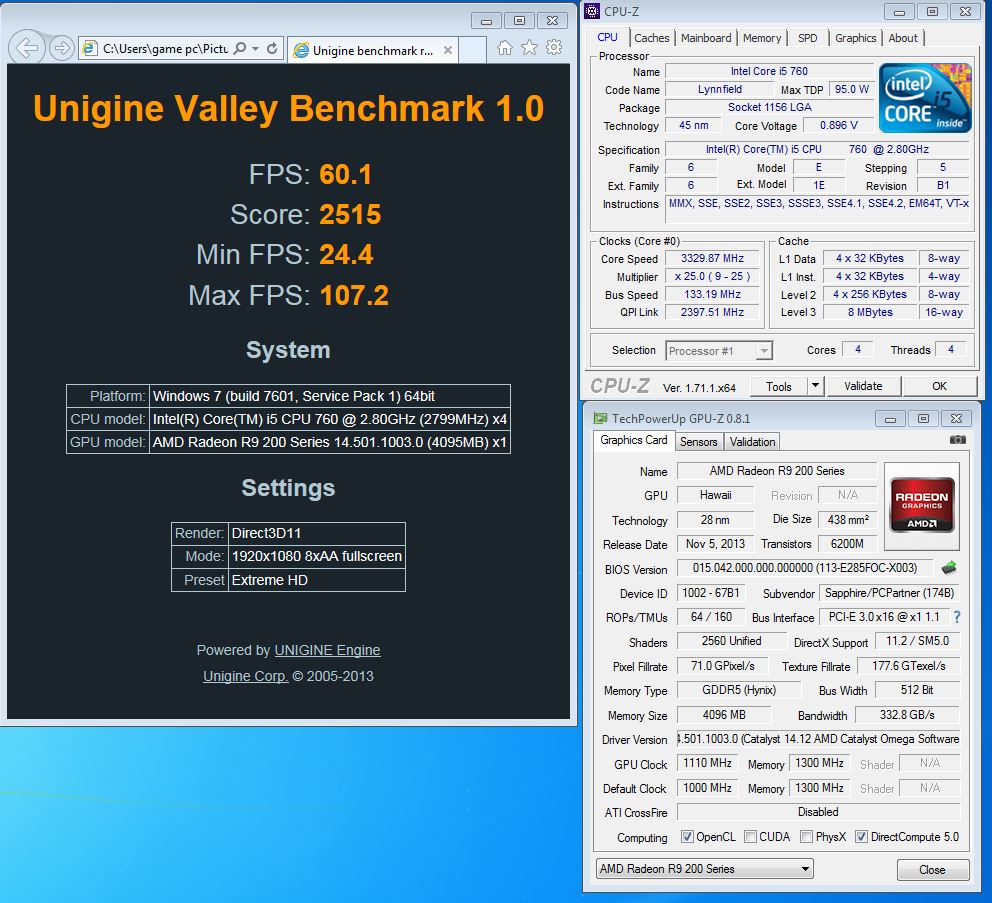Save BIOS using the chip icon
This screenshot has height=903, width=992.
pyautogui.click(x=948, y=568)
